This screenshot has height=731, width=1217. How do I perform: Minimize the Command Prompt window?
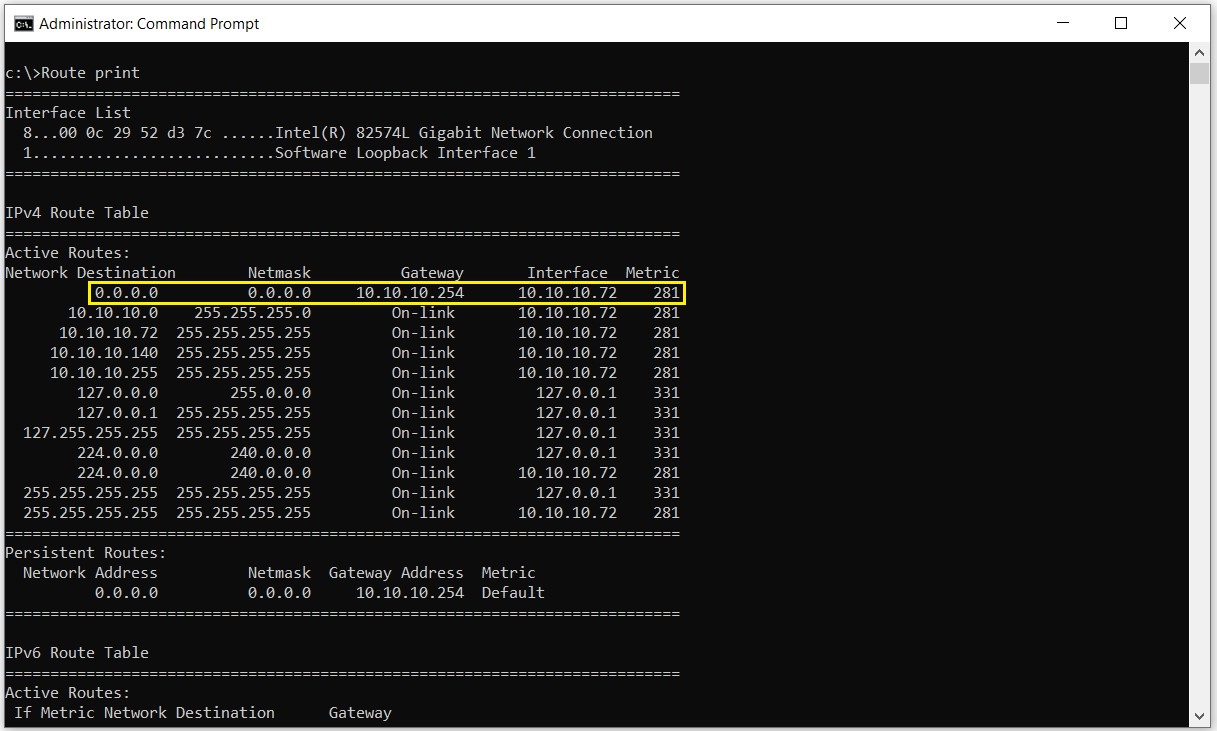[1063, 24]
